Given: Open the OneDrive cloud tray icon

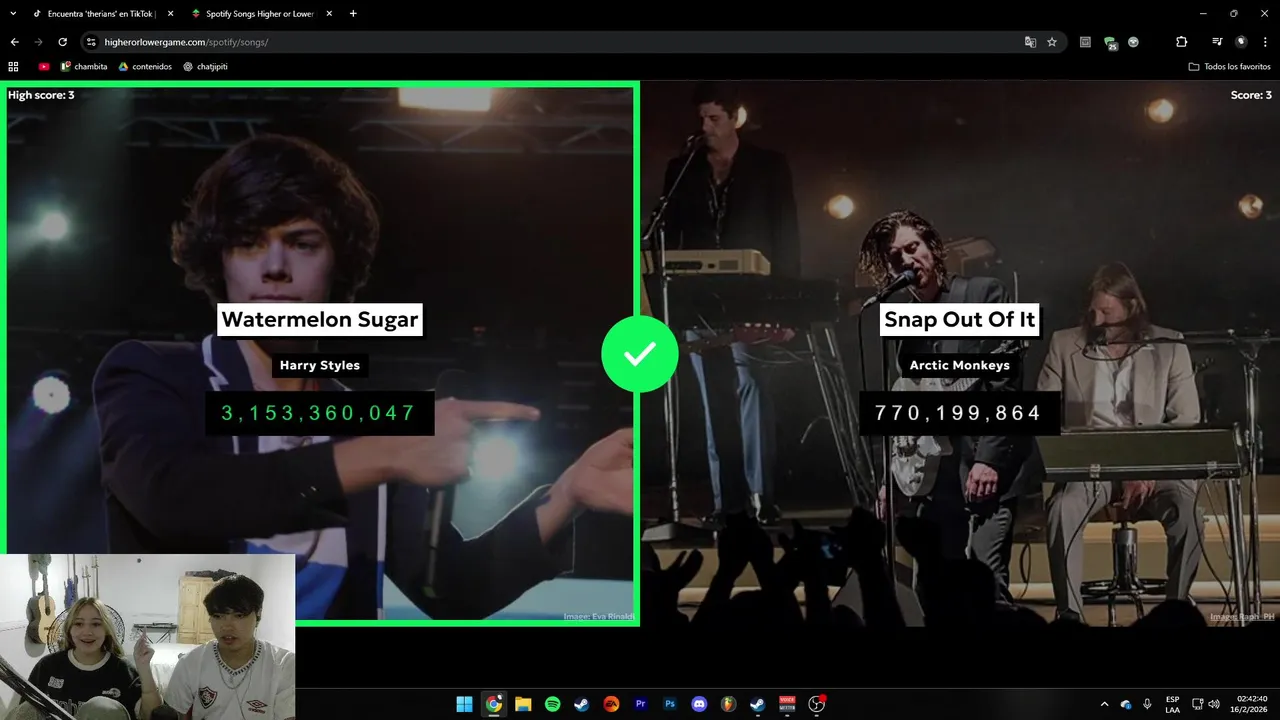Looking at the screenshot, I should pos(1126,704).
